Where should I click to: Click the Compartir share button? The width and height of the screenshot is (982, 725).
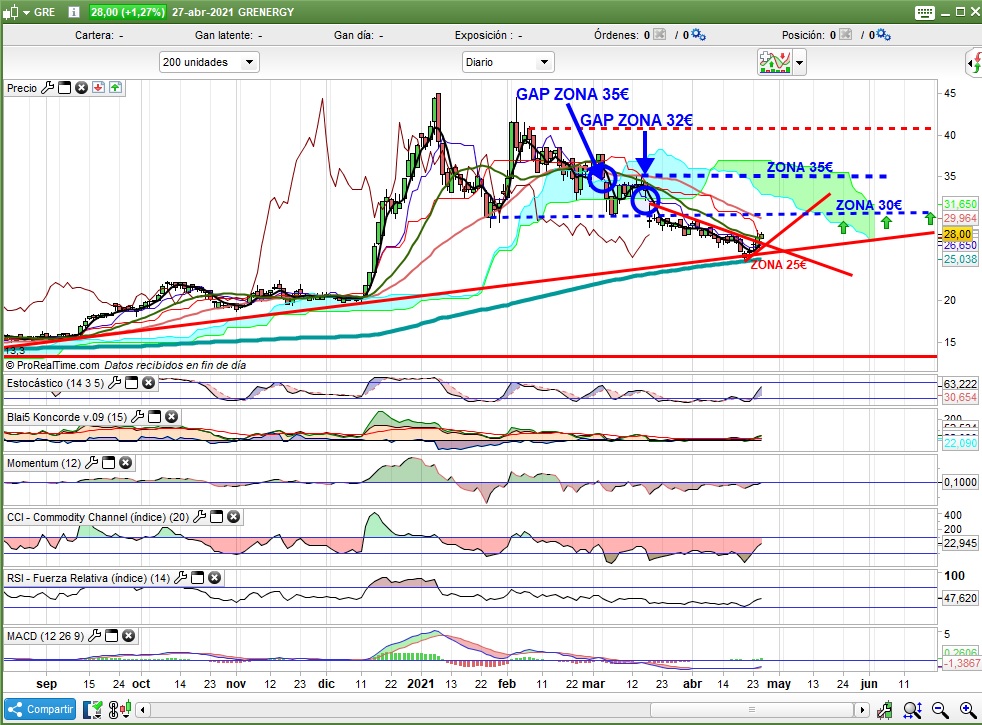(40, 709)
